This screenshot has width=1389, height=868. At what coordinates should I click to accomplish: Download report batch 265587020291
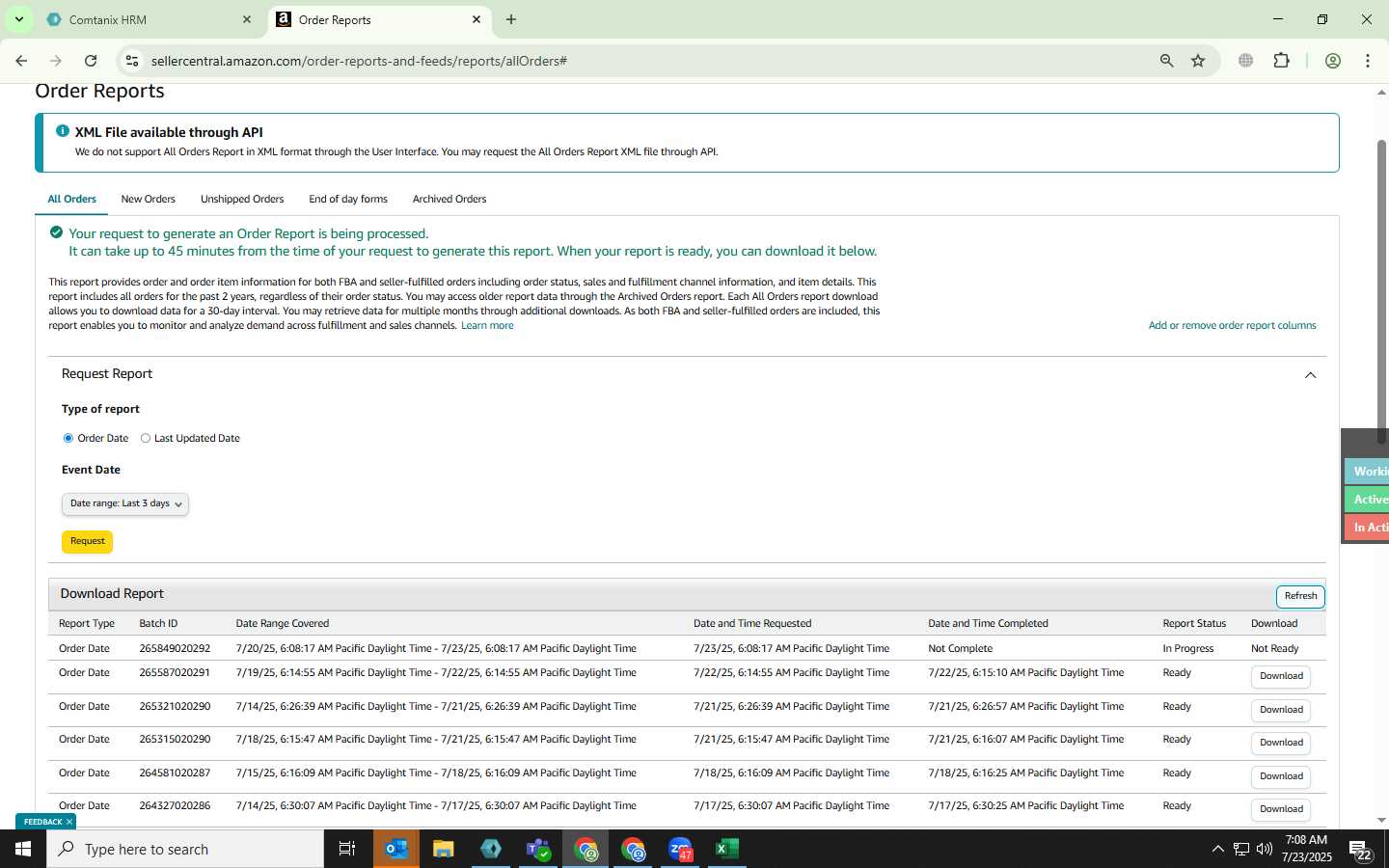(1281, 676)
